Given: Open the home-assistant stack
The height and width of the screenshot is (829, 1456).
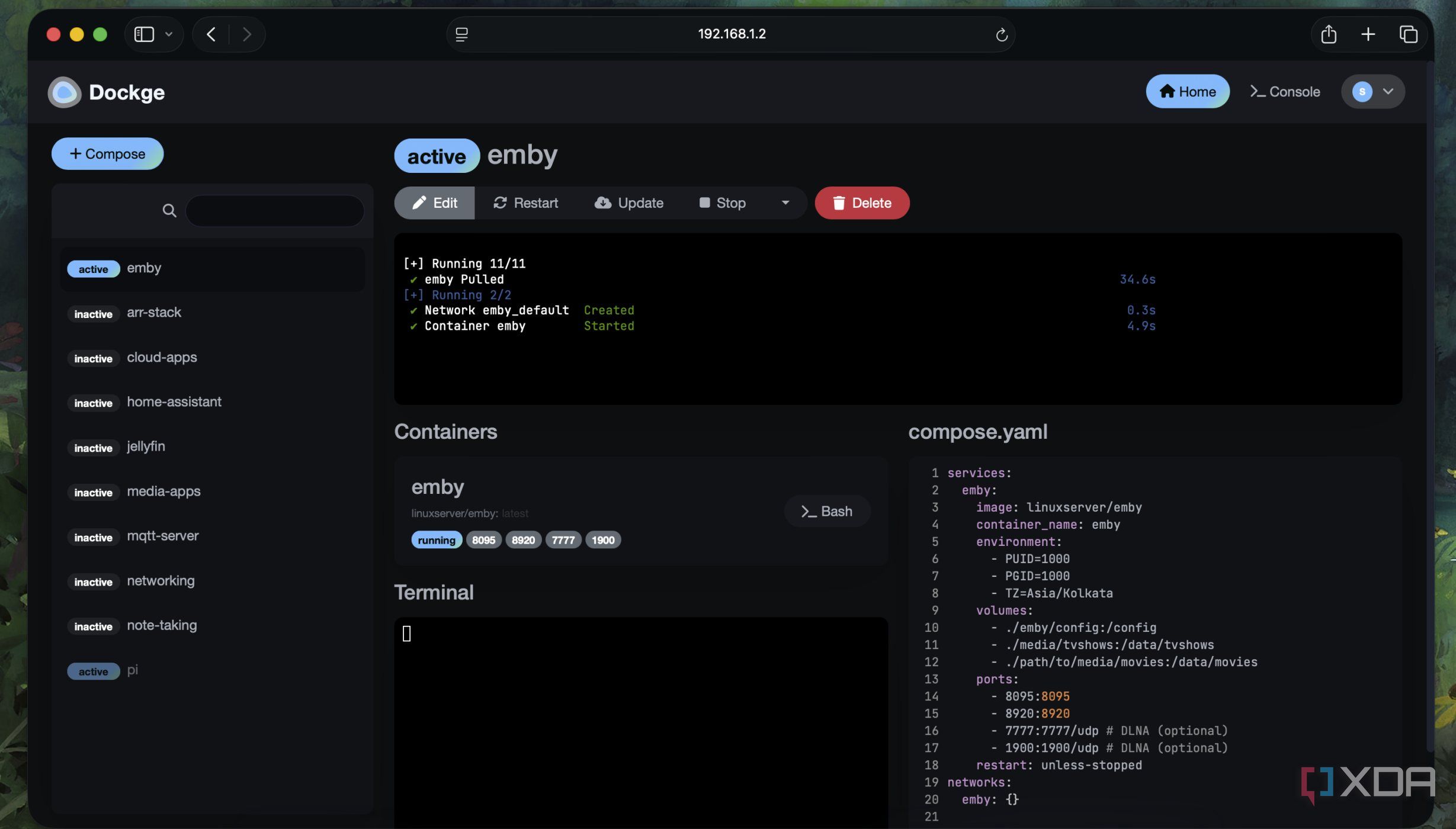Looking at the screenshot, I should pos(213,403).
